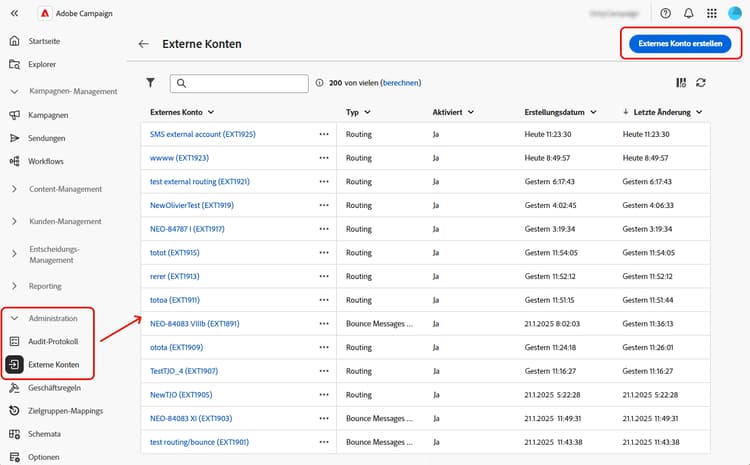This screenshot has width=750, height=465.
Task: Refresh the external accounts list
Action: tap(701, 83)
